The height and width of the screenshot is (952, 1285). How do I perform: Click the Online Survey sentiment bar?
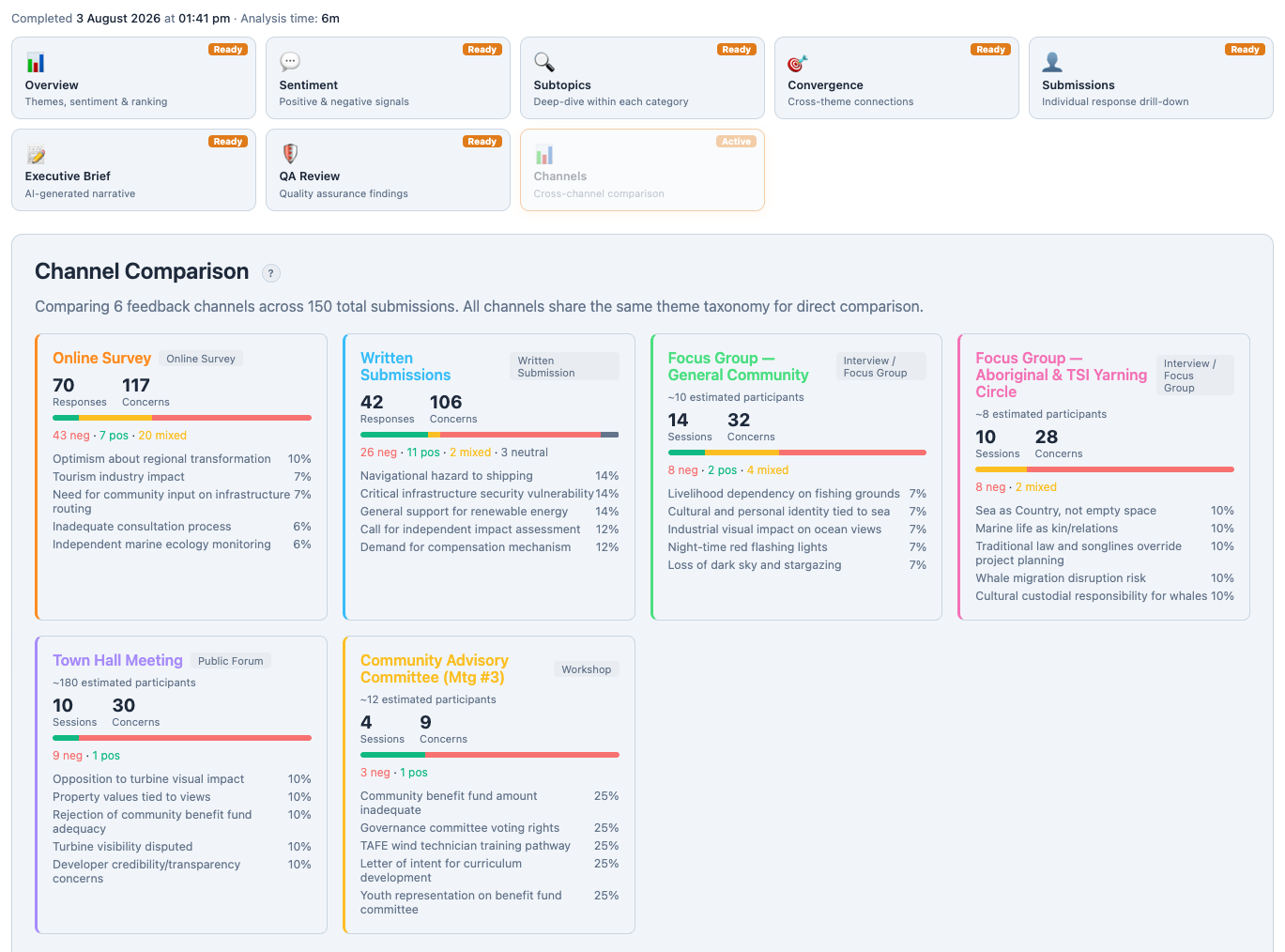(182, 418)
